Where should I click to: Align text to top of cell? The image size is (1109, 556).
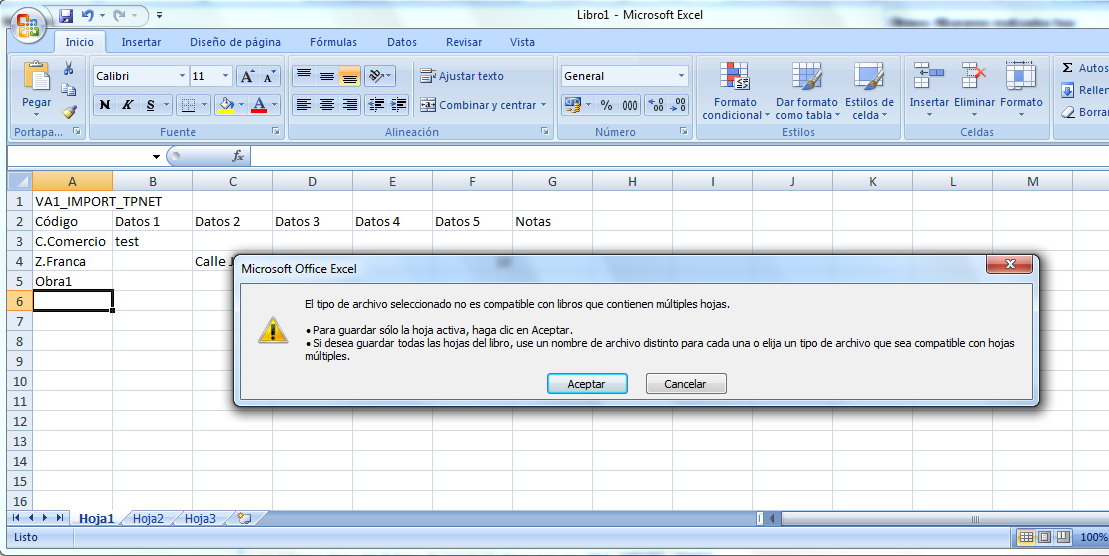point(303,76)
